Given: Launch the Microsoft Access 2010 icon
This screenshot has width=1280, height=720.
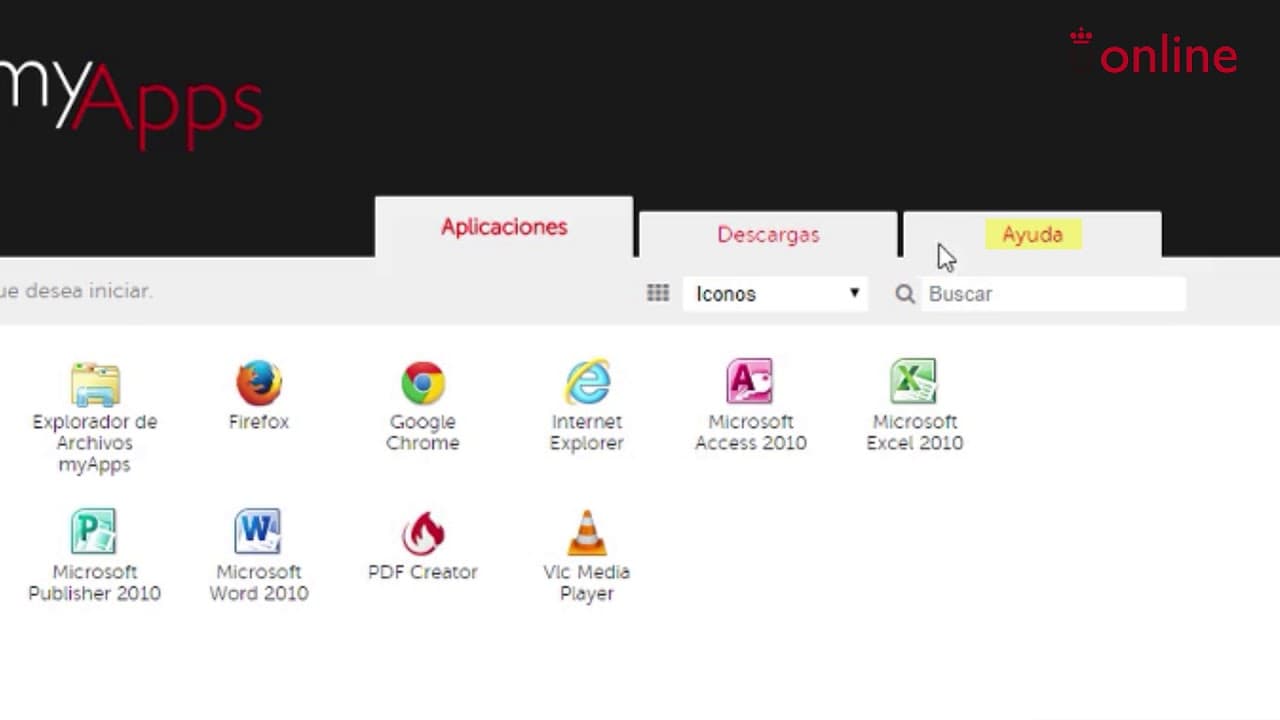Looking at the screenshot, I should [x=750, y=382].
